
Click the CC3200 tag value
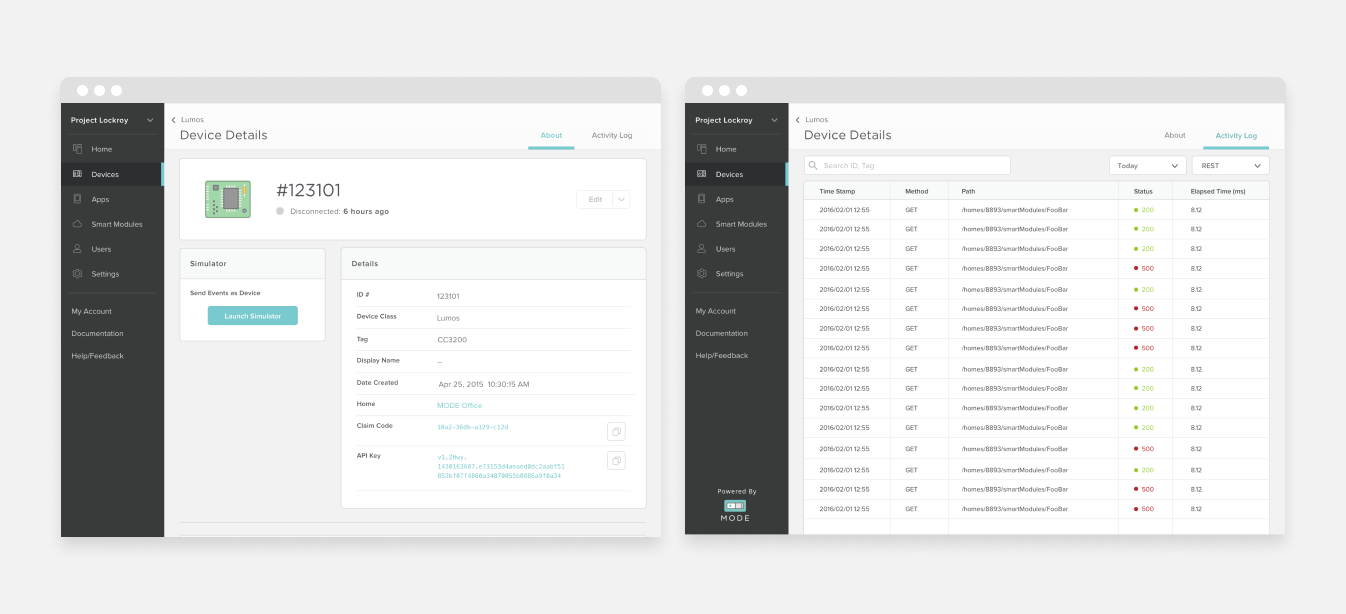tap(452, 340)
